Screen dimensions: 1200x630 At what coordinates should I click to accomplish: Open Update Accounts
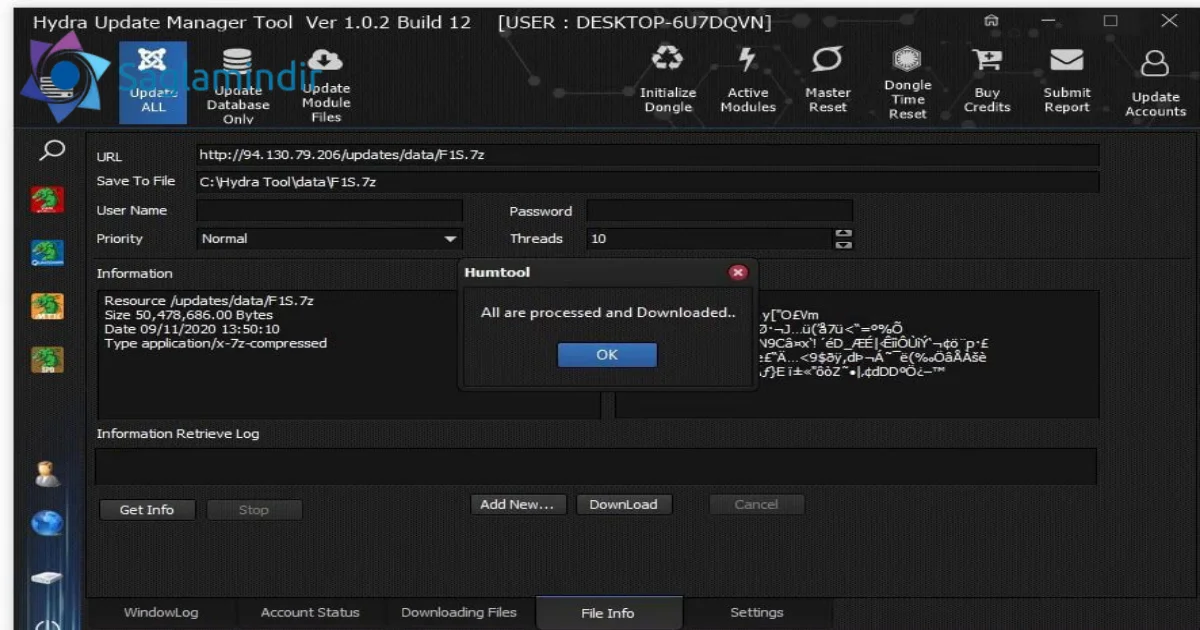pos(1155,84)
